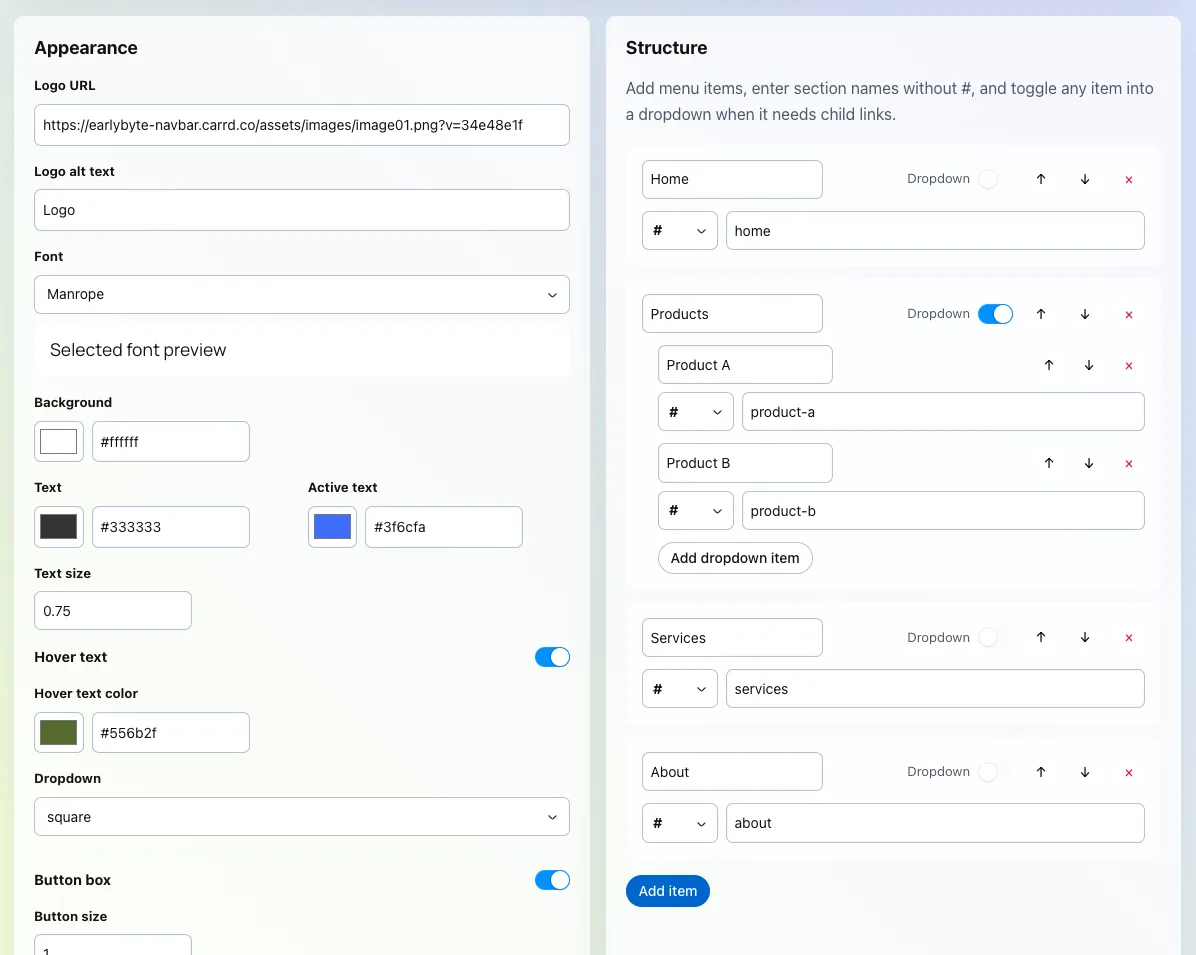Open link type select for about
The height and width of the screenshot is (955, 1196).
(680, 823)
